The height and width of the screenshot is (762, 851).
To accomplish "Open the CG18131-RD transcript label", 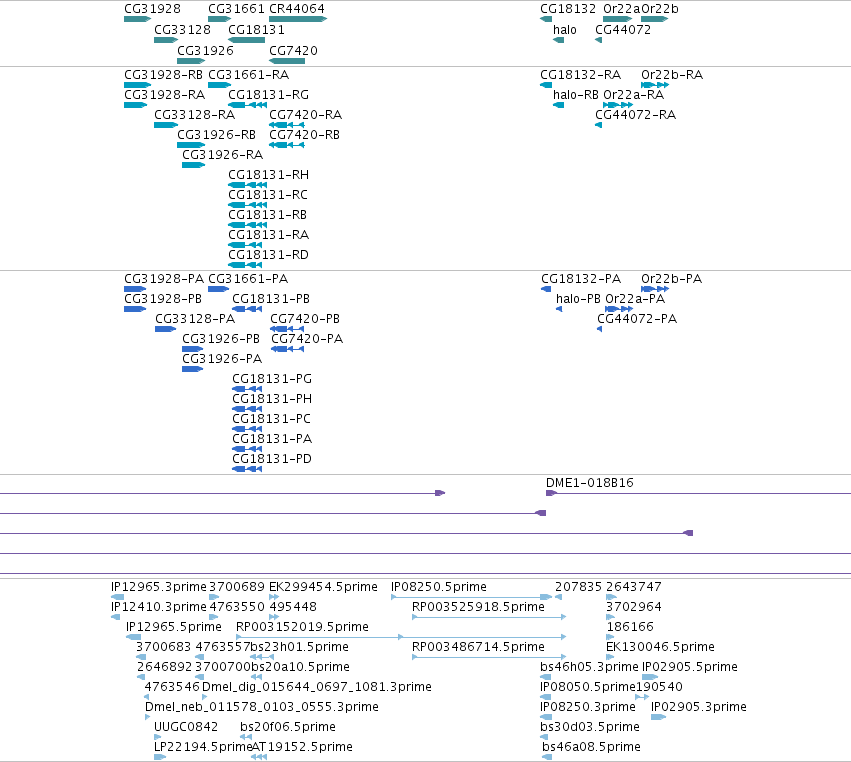I will point(268,255).
